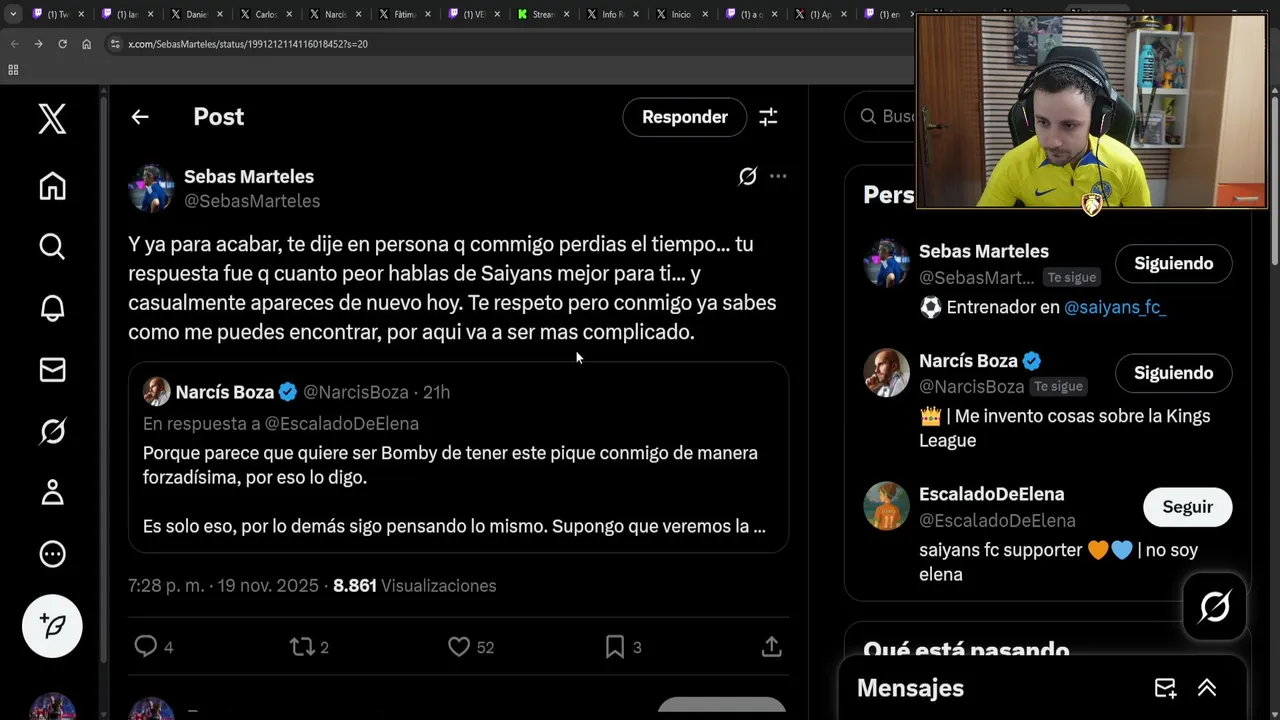1280x720 pixels.
Task: Open site information icon in address bar
Action: click(115, 44)
